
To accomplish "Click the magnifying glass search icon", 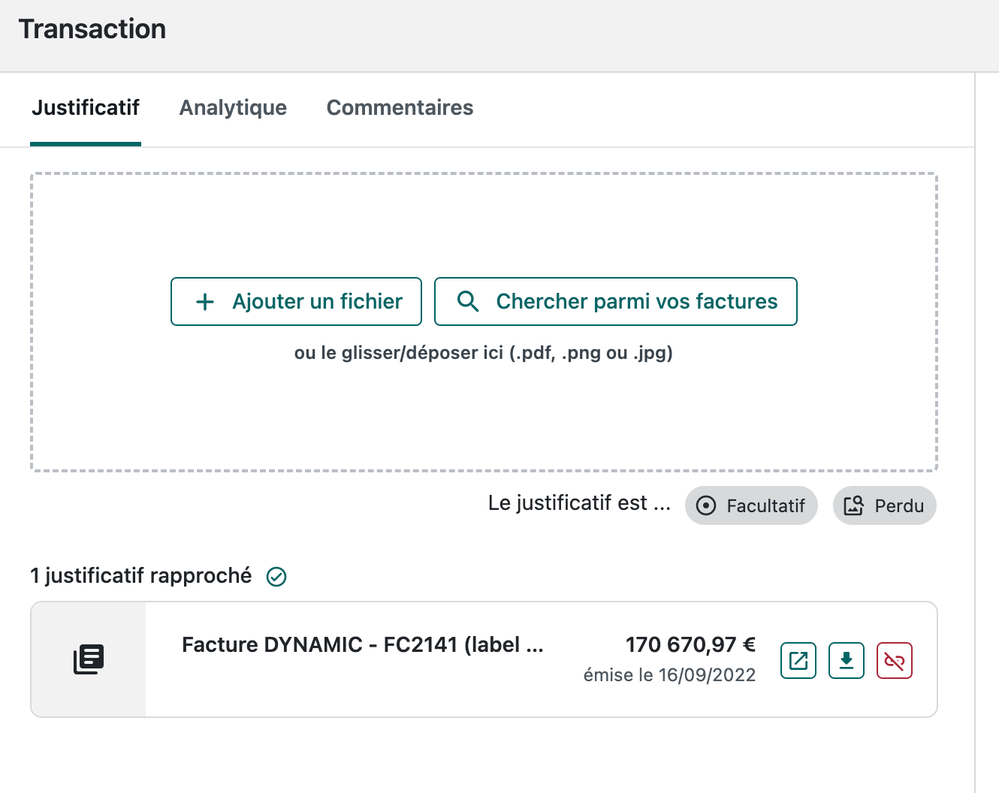I will coord(468,302).
